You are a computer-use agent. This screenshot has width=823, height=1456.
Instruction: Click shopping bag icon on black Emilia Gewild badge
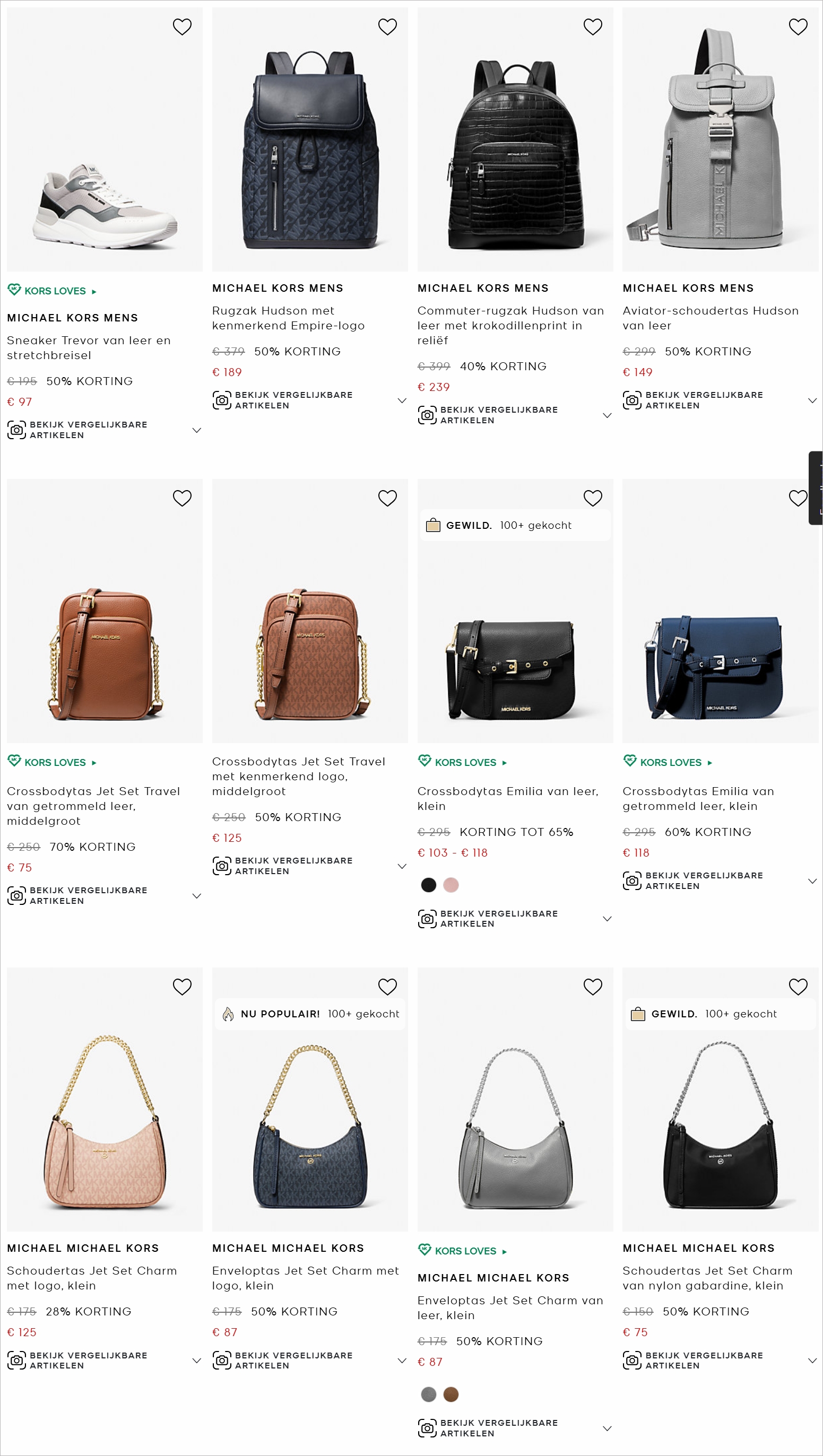(433, 525)
